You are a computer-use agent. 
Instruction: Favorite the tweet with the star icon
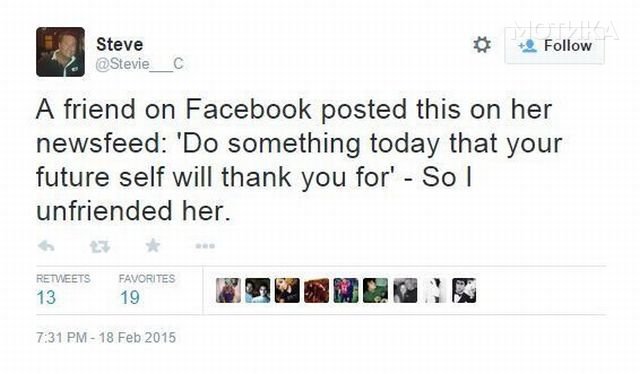point(153,245)
